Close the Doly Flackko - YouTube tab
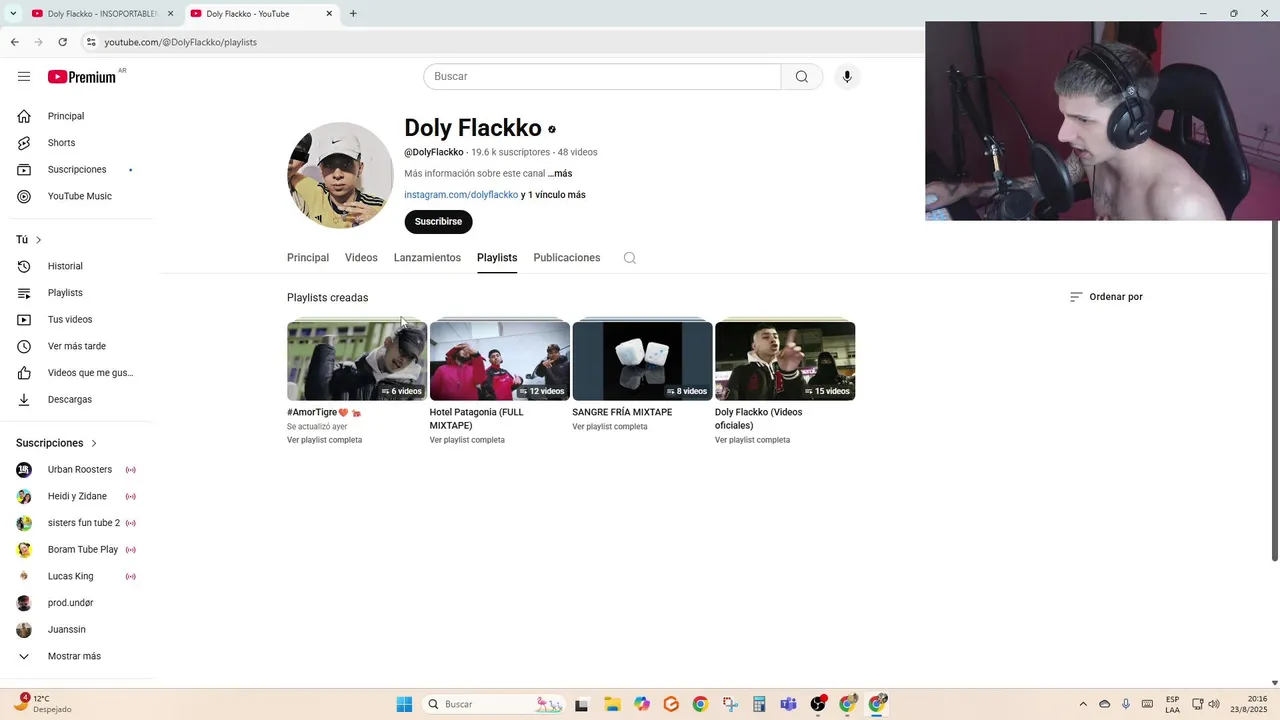 point(329,14)
